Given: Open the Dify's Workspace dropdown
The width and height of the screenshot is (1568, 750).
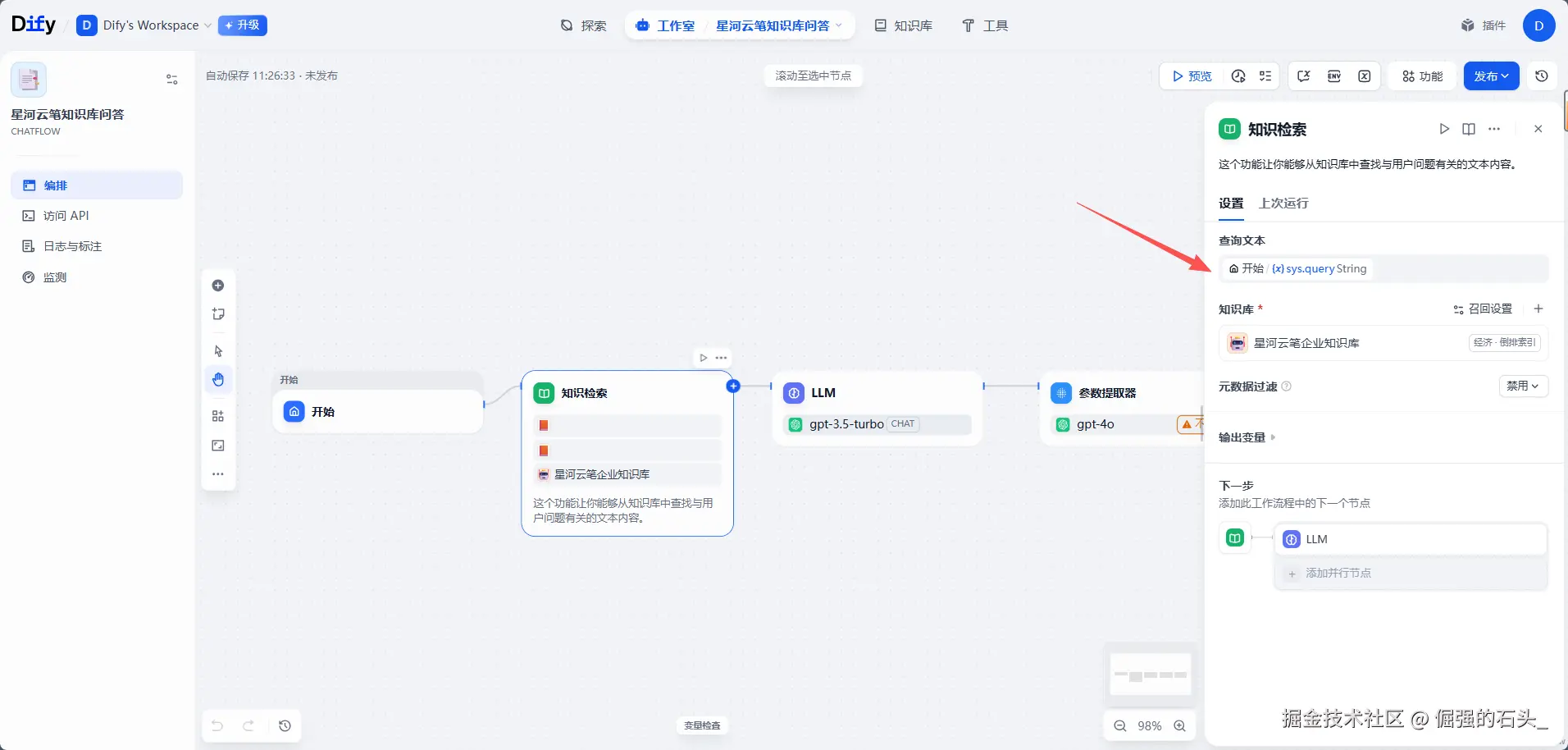Looking at the screenshot, I should coord(144,25).
